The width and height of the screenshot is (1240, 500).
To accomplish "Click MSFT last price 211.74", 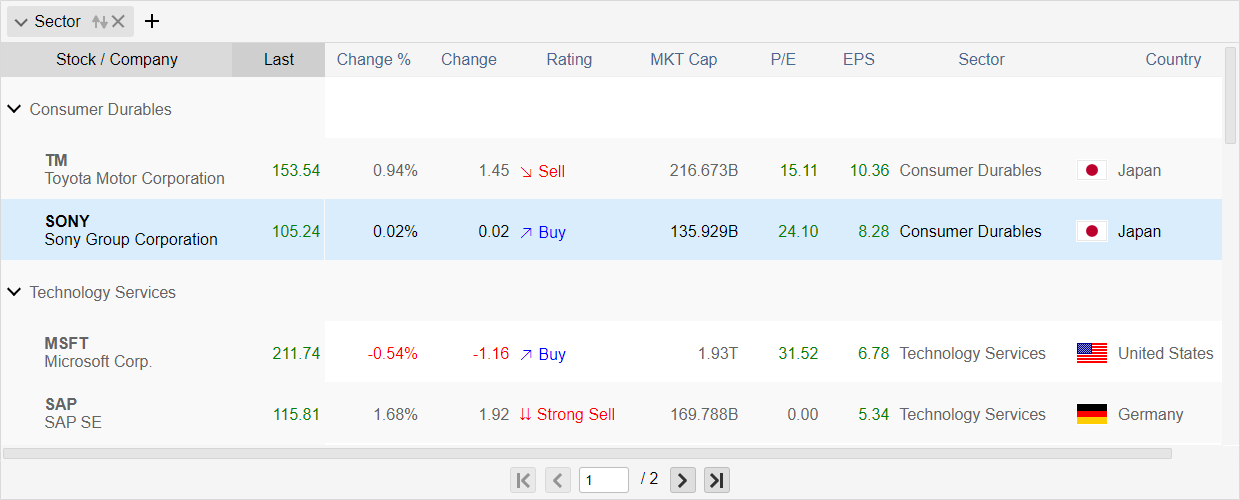I will point(296,353).
